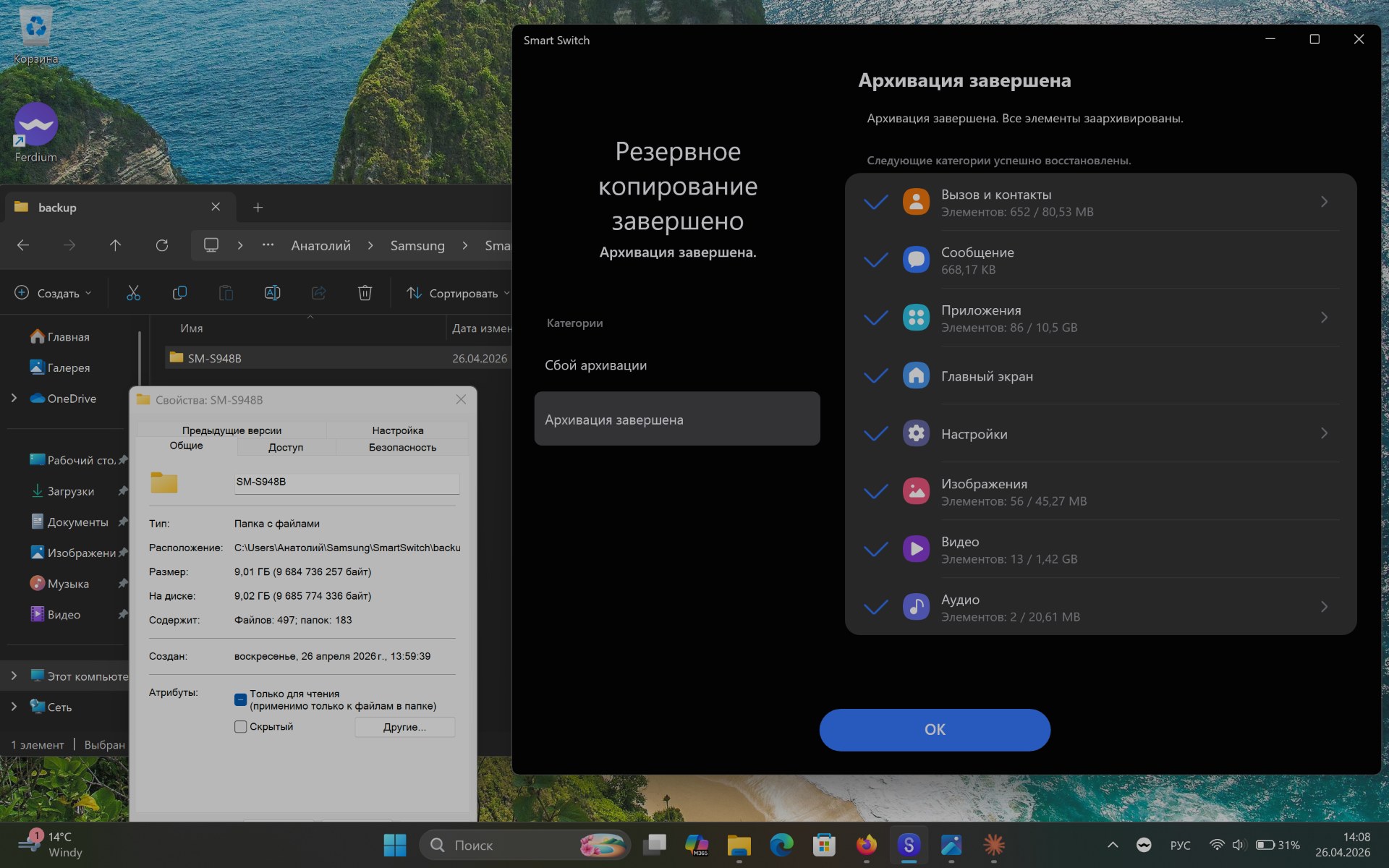Screen dimensions: 1389x868
Task: Click the refresh arrow in Explorer
Action: tap(162, 246)
